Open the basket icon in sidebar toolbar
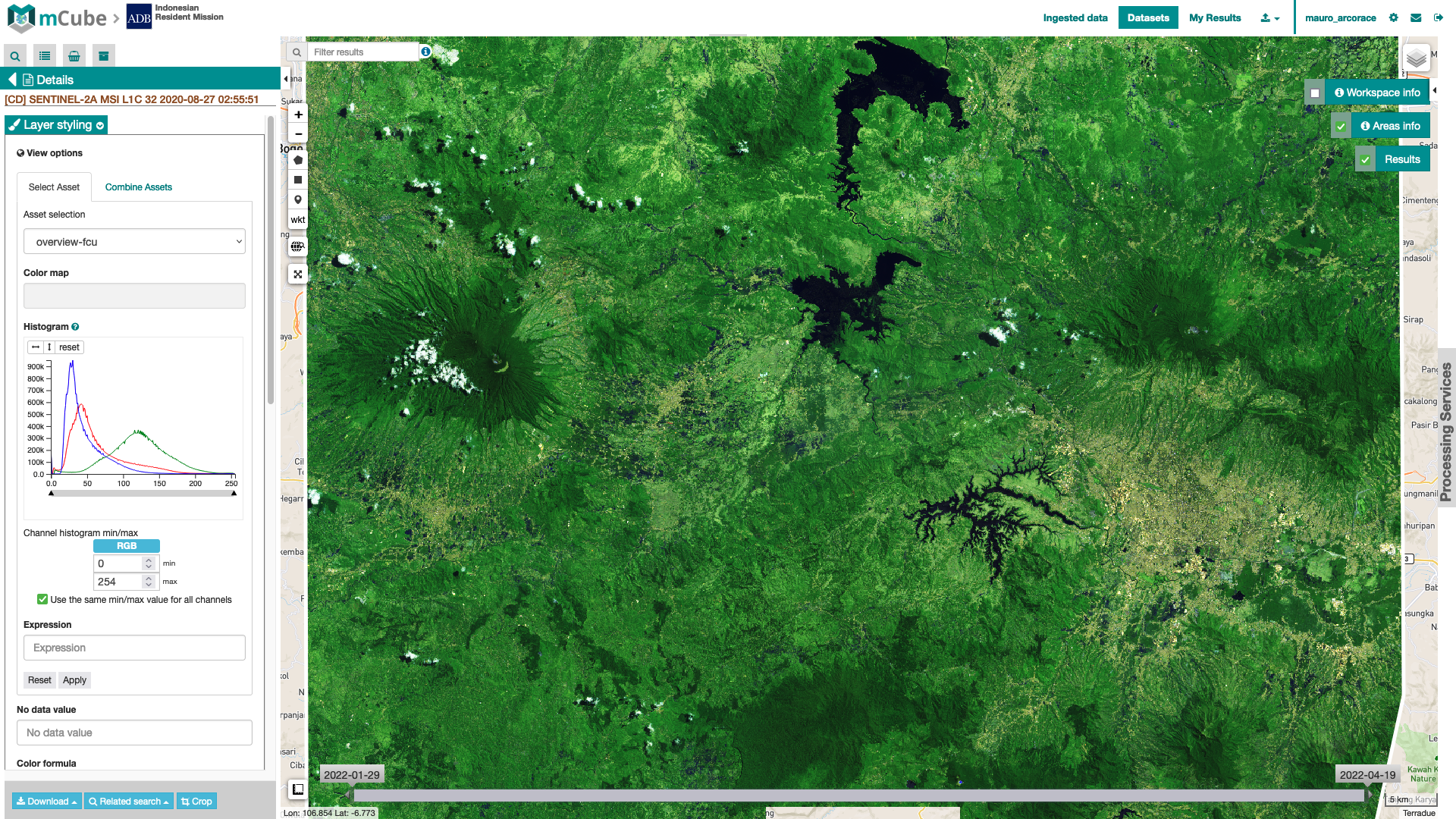This screenshot has width=1456, height=819. pyautogui.click(x=74, y=55)
